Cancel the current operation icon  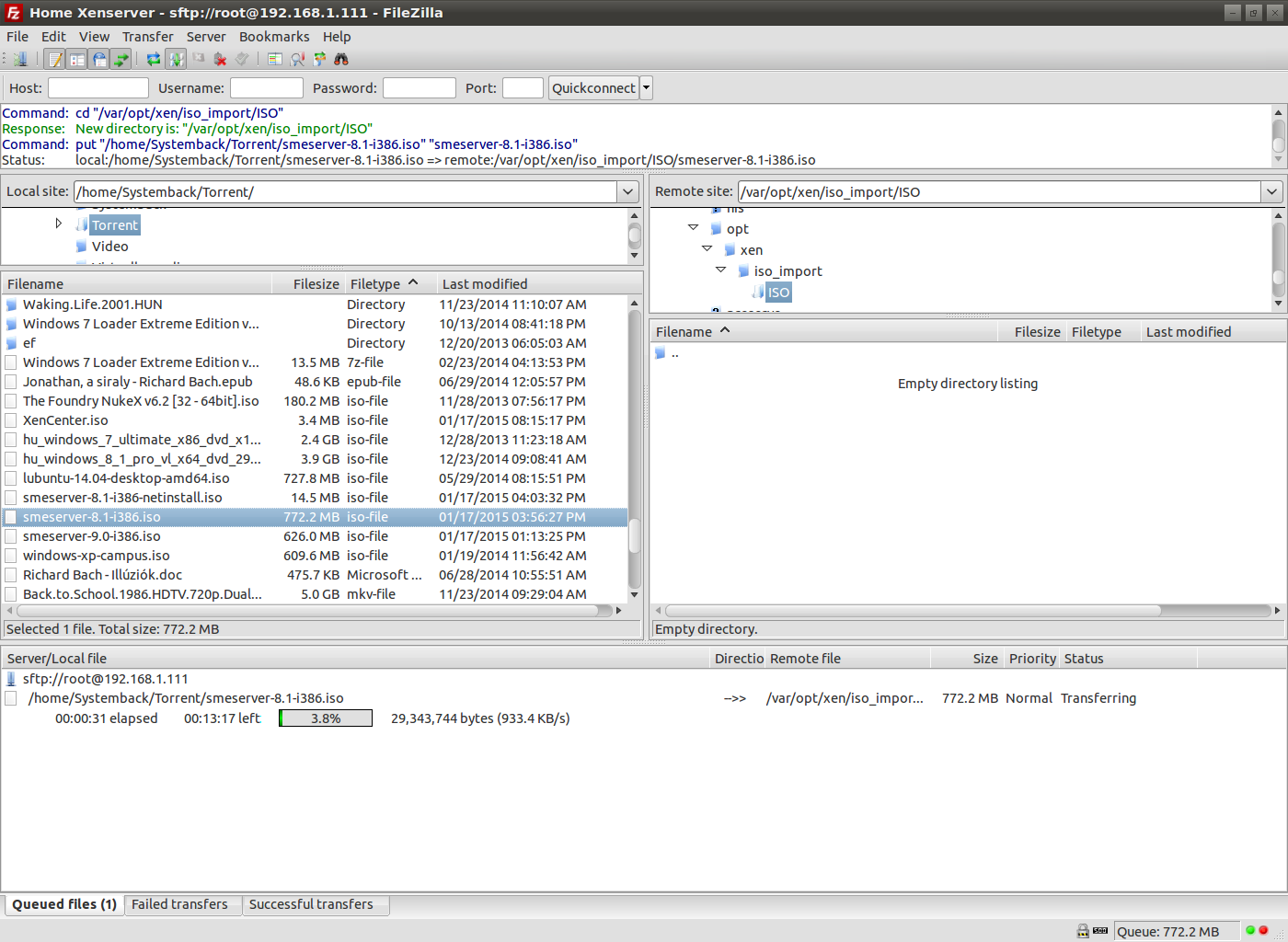(198, 59)
